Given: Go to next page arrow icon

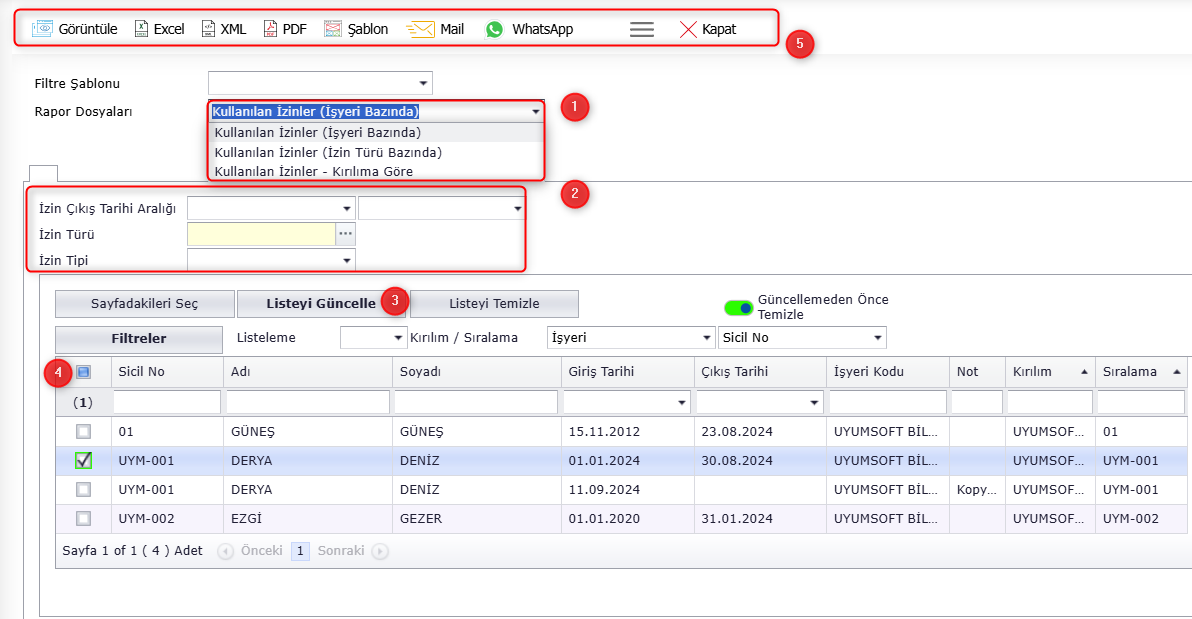Looking at the screenshot, I should 380,551.
